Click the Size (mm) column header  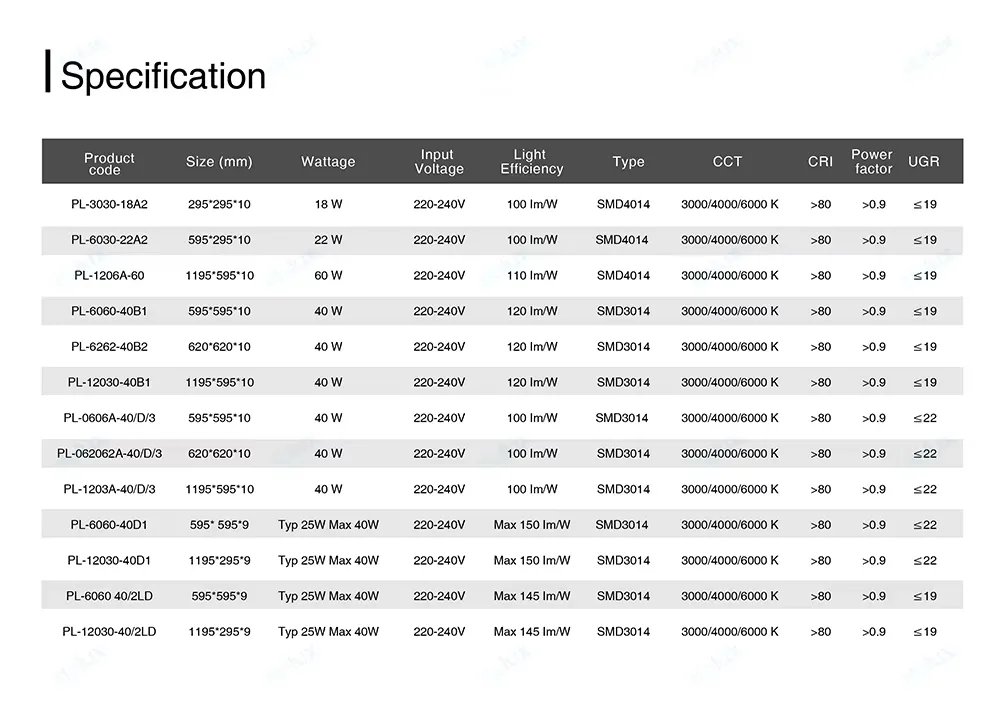point(219,162)
